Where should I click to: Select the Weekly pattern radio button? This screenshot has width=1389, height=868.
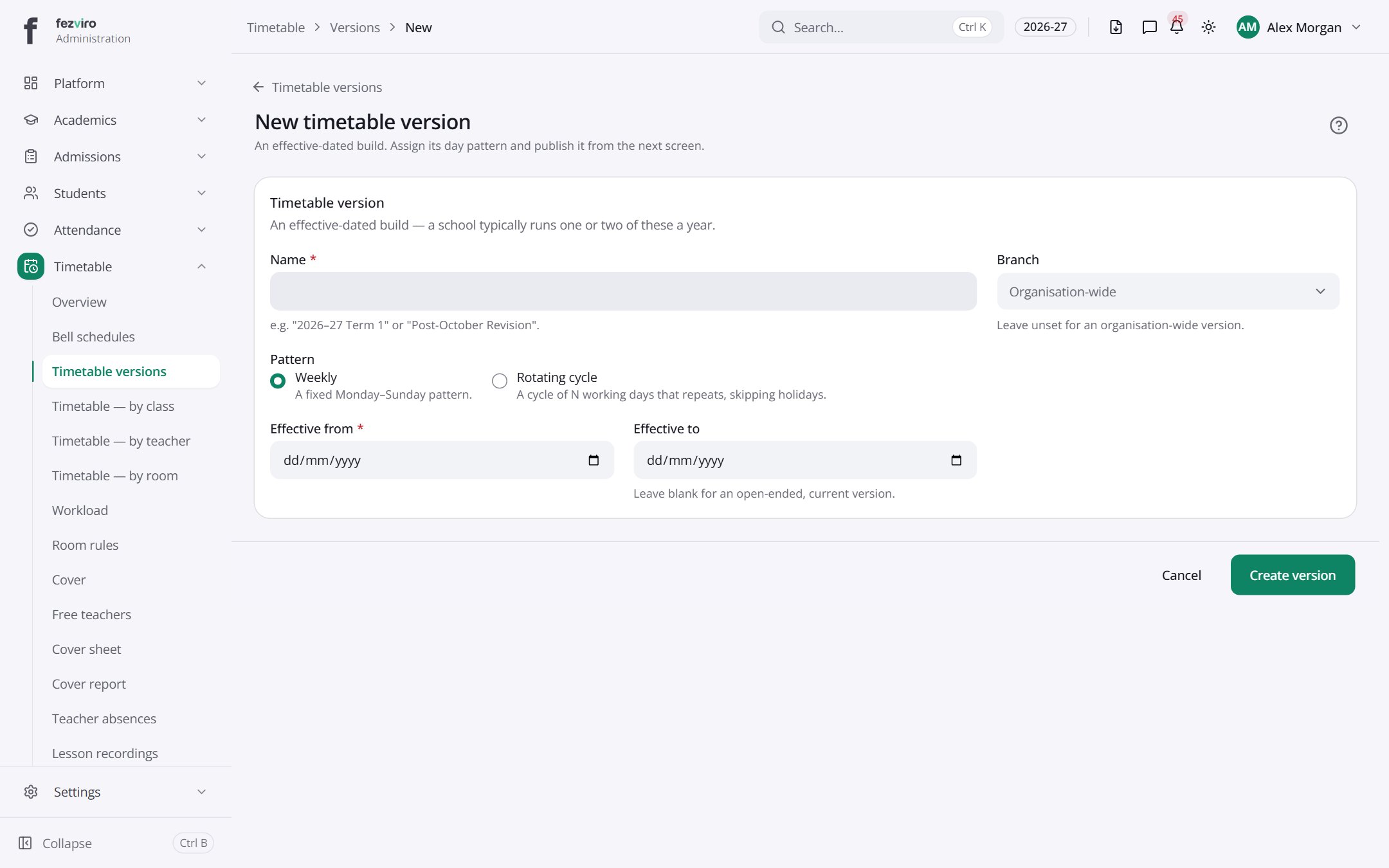pyautogui.click(x=278, y=381)
